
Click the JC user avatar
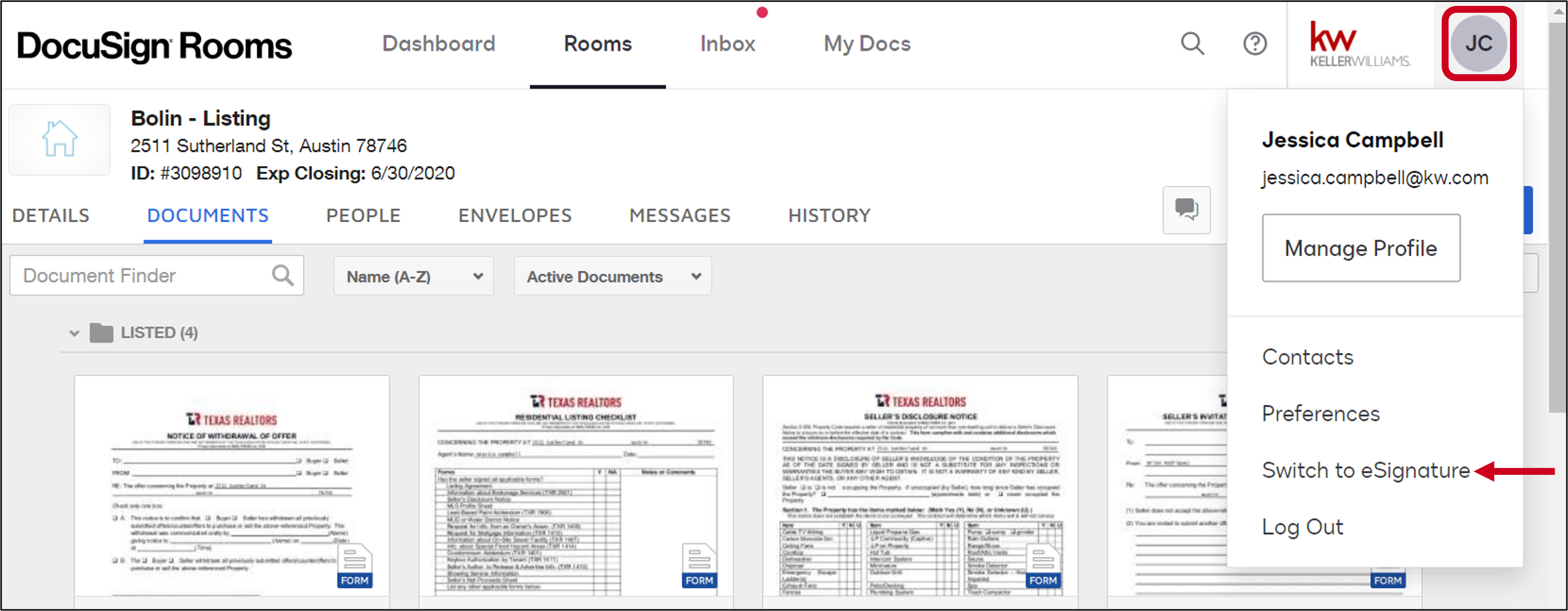click(x=1479, y=43)
